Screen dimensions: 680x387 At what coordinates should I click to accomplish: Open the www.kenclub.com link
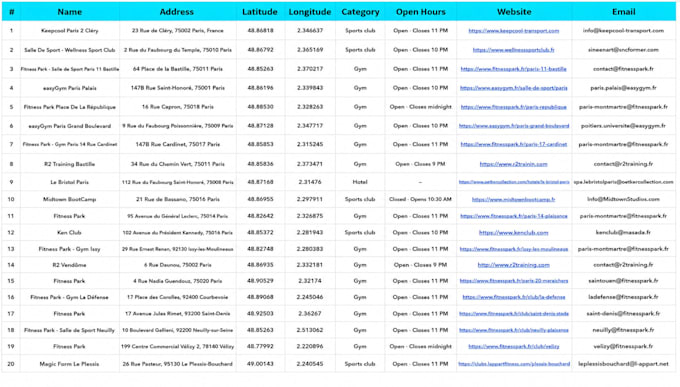(513, 233)
